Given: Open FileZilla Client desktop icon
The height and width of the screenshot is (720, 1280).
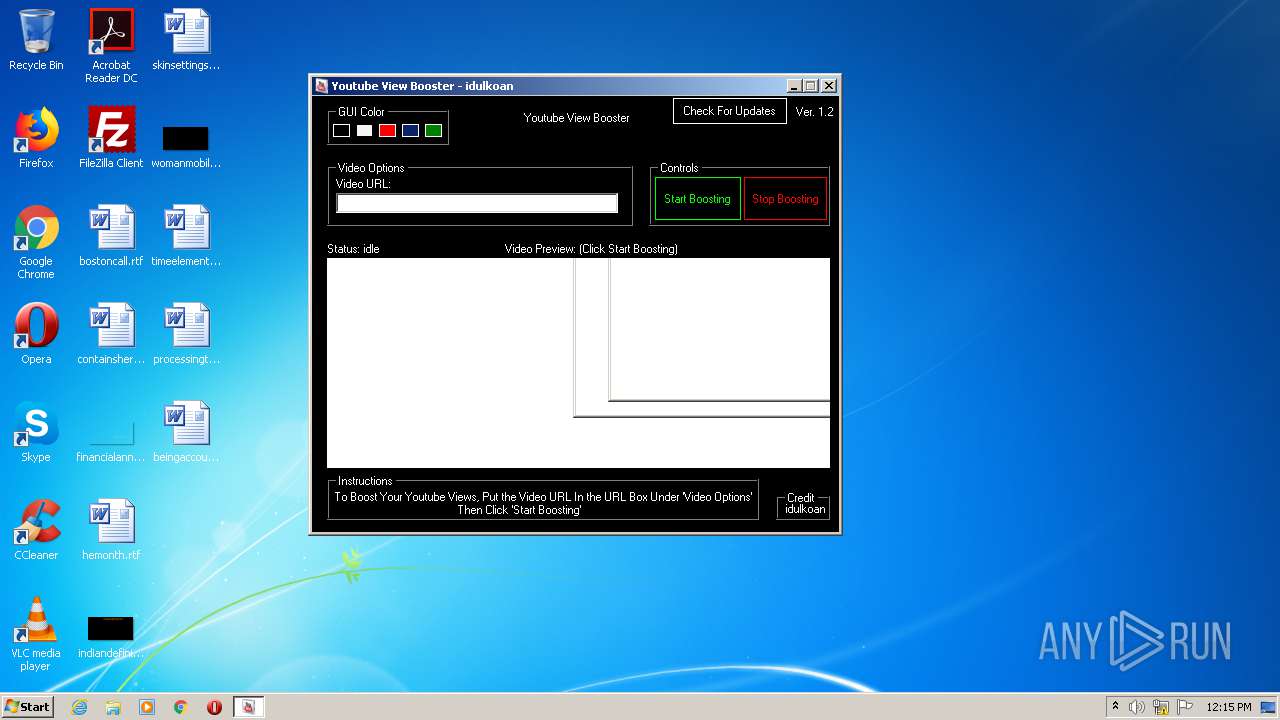Looking at the screenshot, I should [x=111, y=139].
